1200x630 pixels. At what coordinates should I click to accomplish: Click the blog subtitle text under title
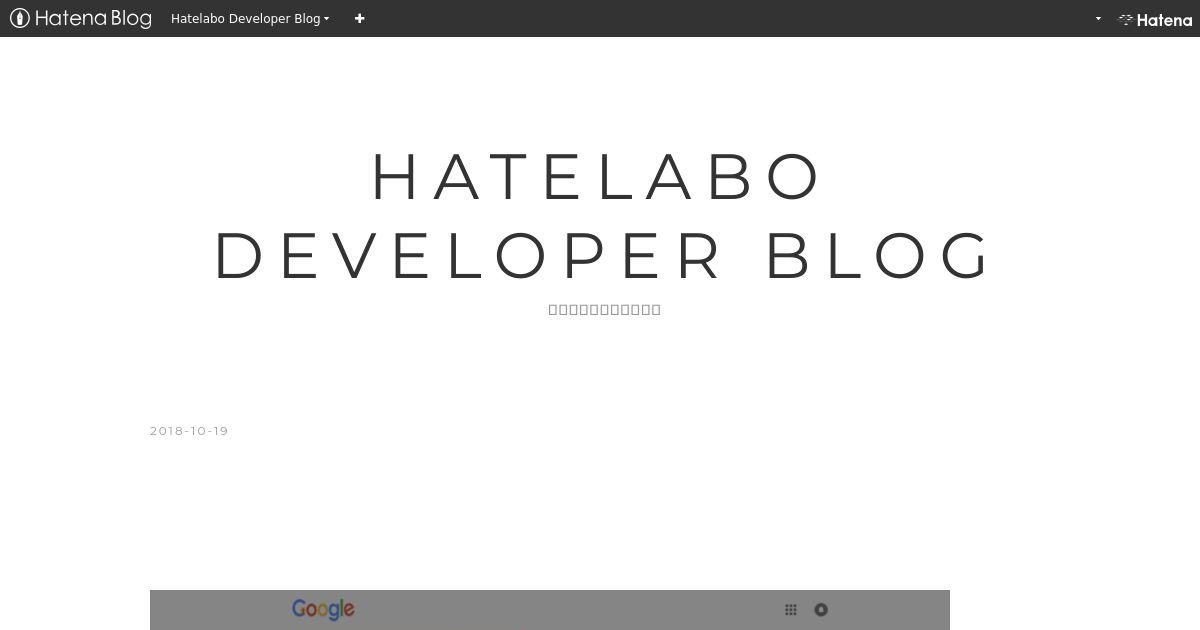pos(605,309)
